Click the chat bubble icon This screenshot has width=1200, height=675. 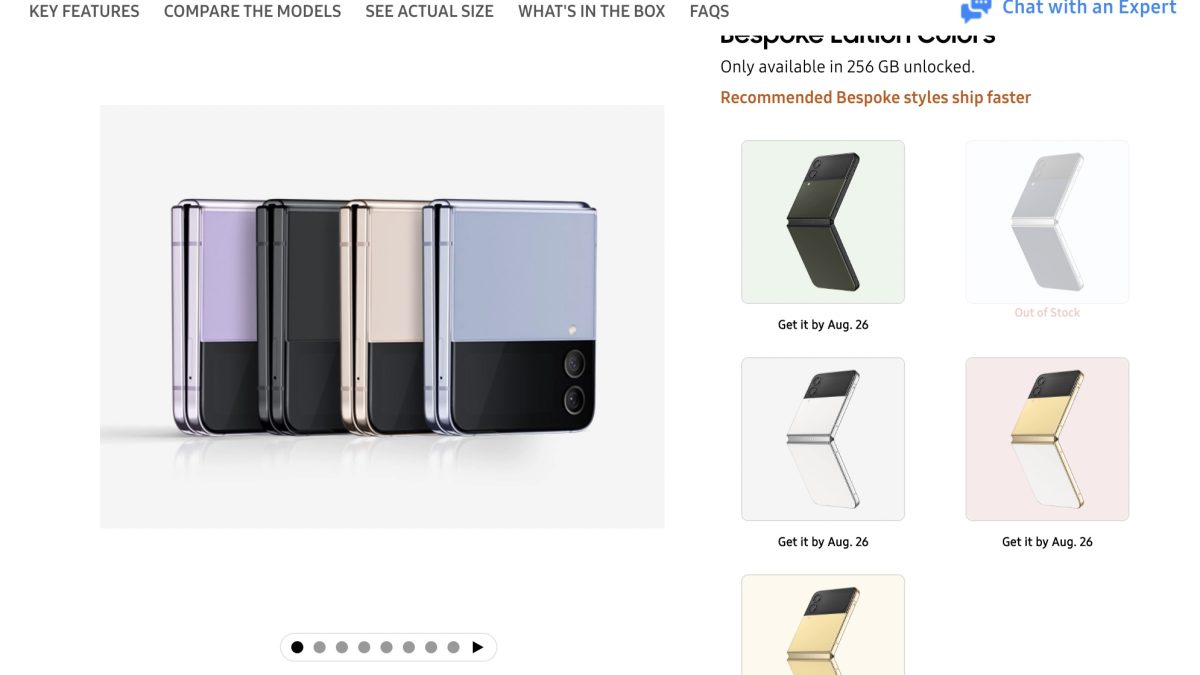tap(975, 10)
